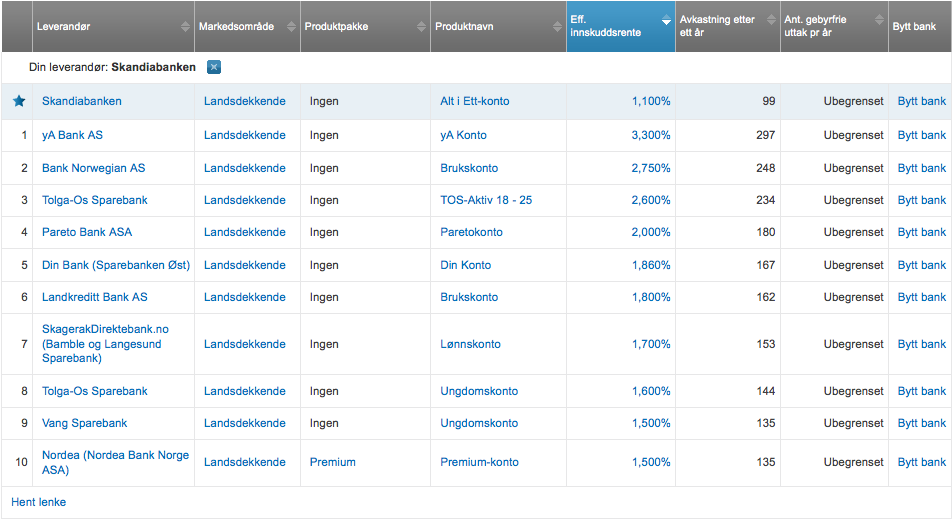Sort by the Produktnavn column header
Viewport: 952px width, 519px height.
[x=498, y=27]
